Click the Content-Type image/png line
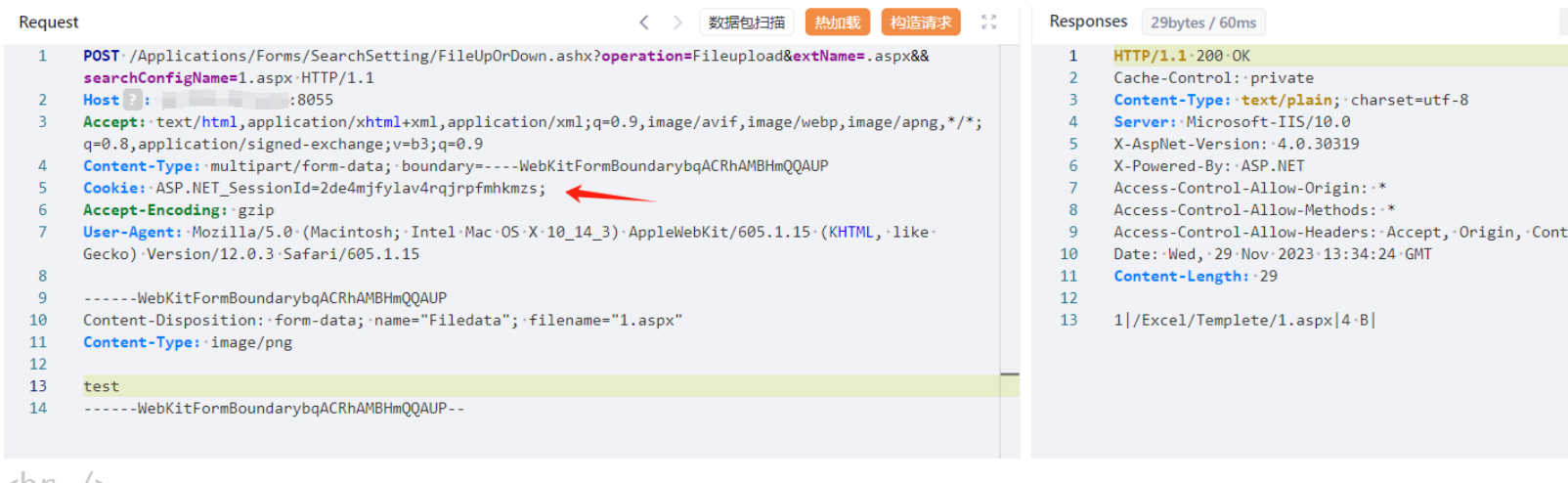This screenshot has width=1568, height=483. [x=188, y=342]
